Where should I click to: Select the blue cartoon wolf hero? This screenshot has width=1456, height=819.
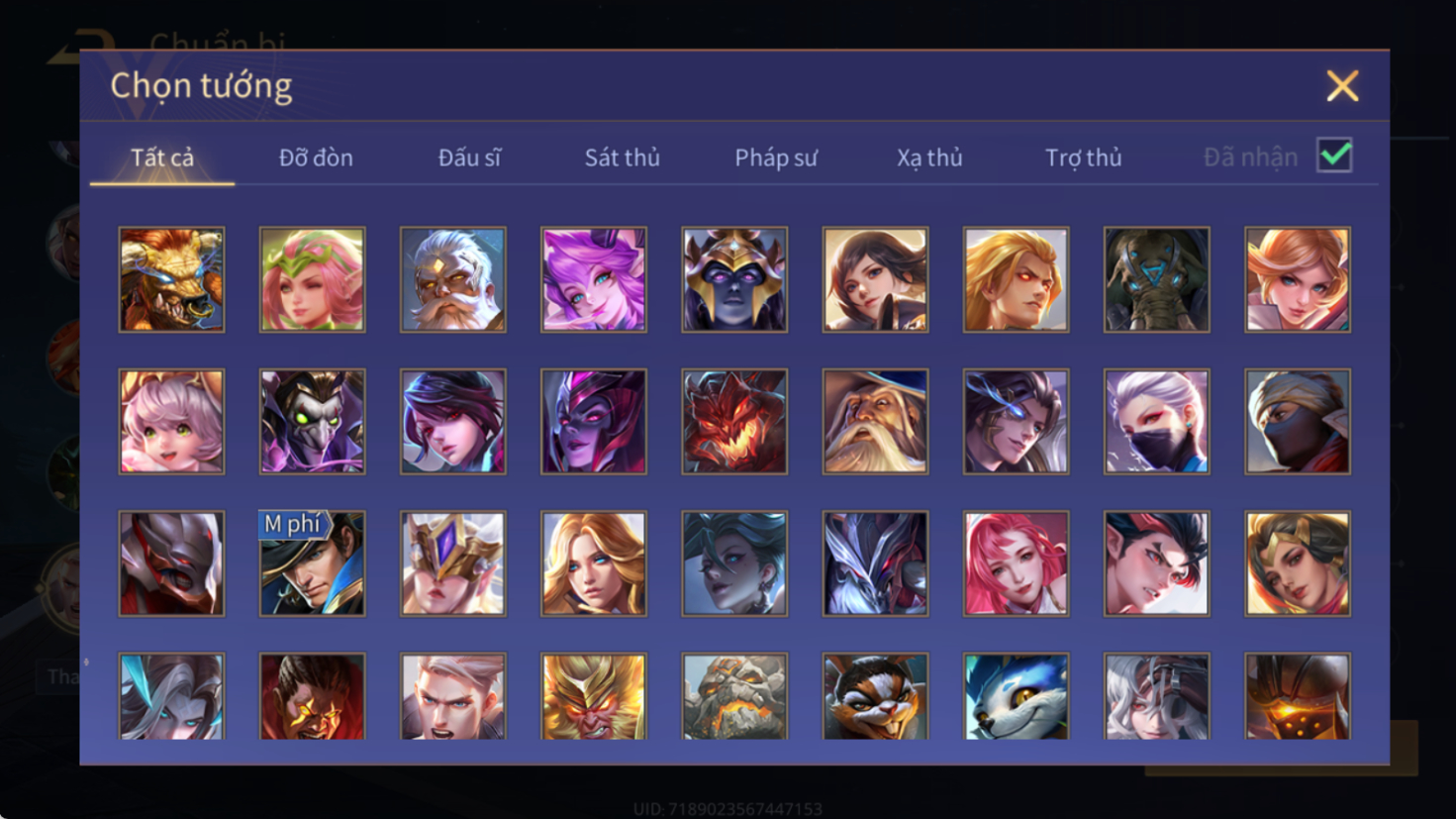[x=1016, y=696]
